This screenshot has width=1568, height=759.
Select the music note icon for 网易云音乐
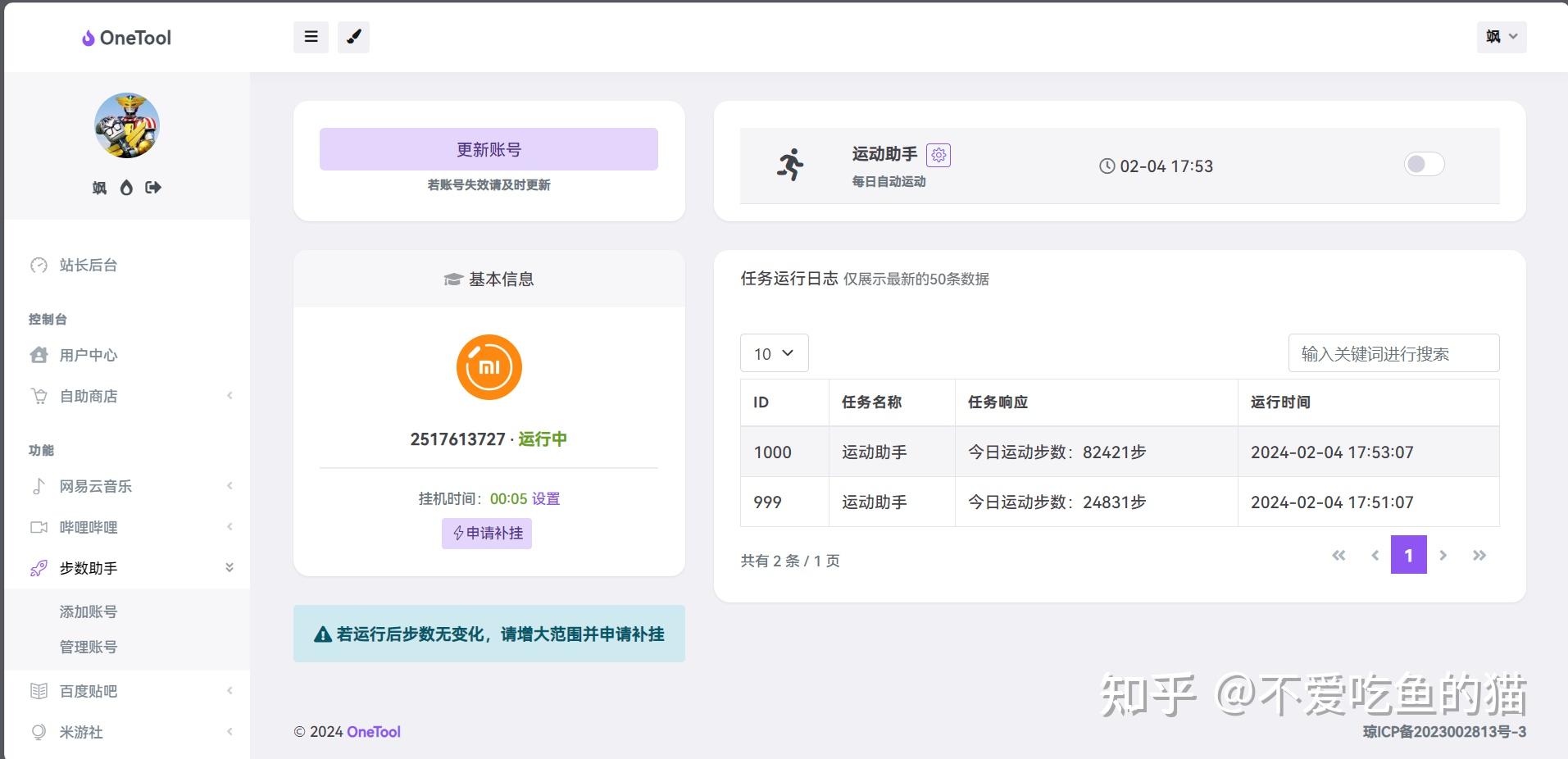pos(39,485)
